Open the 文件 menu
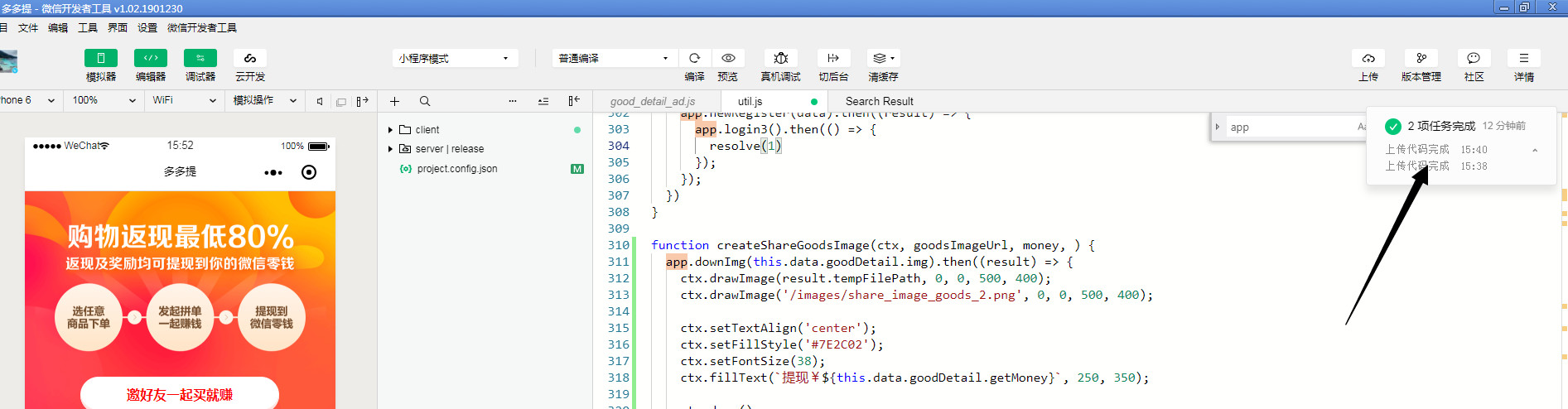 [28, 27]
